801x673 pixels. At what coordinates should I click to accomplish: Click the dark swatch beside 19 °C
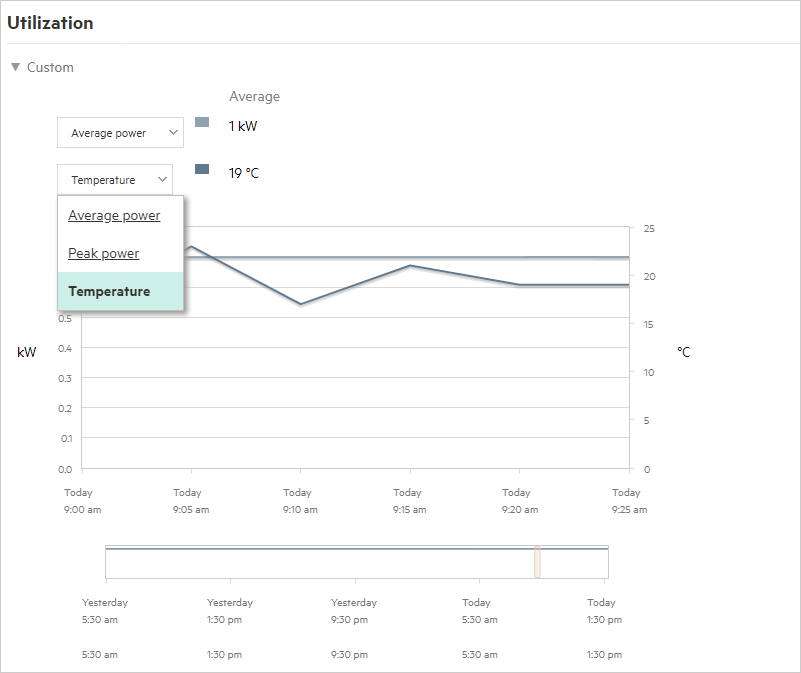(202, 169)
